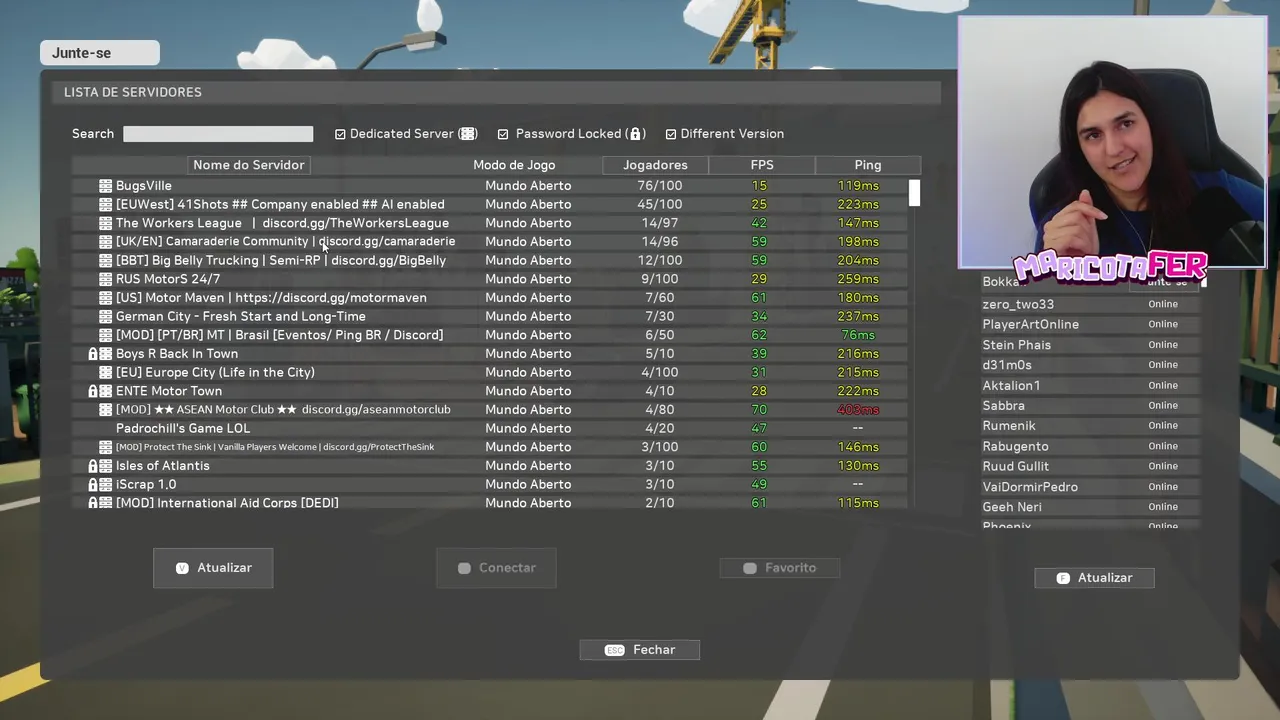Toggle Dedicated Server checkbox
1280x720 pixels.
click(x=340, y=134)
